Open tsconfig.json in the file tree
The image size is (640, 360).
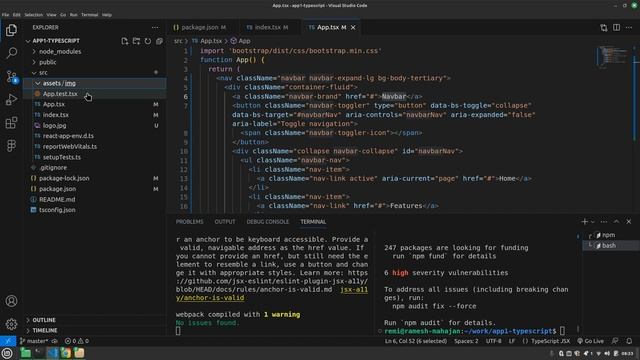tap(95, 210)
